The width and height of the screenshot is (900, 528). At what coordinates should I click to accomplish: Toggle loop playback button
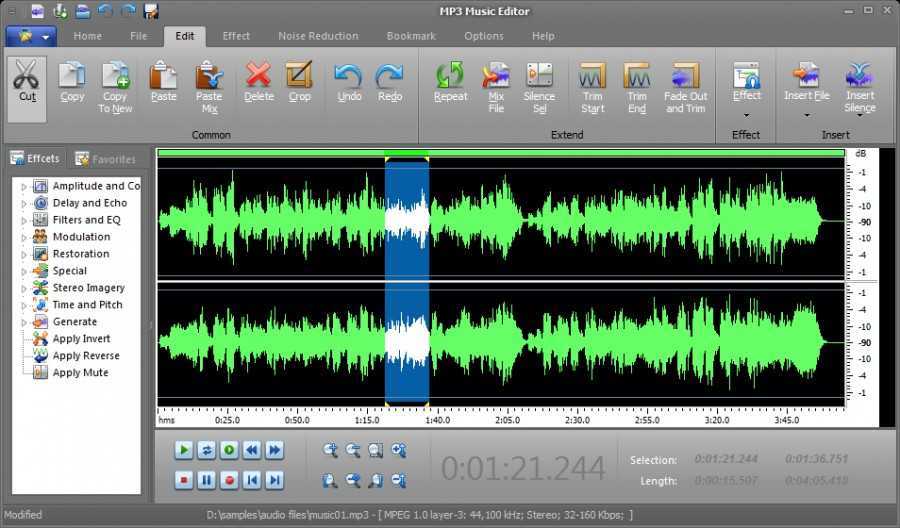(206, 450)
